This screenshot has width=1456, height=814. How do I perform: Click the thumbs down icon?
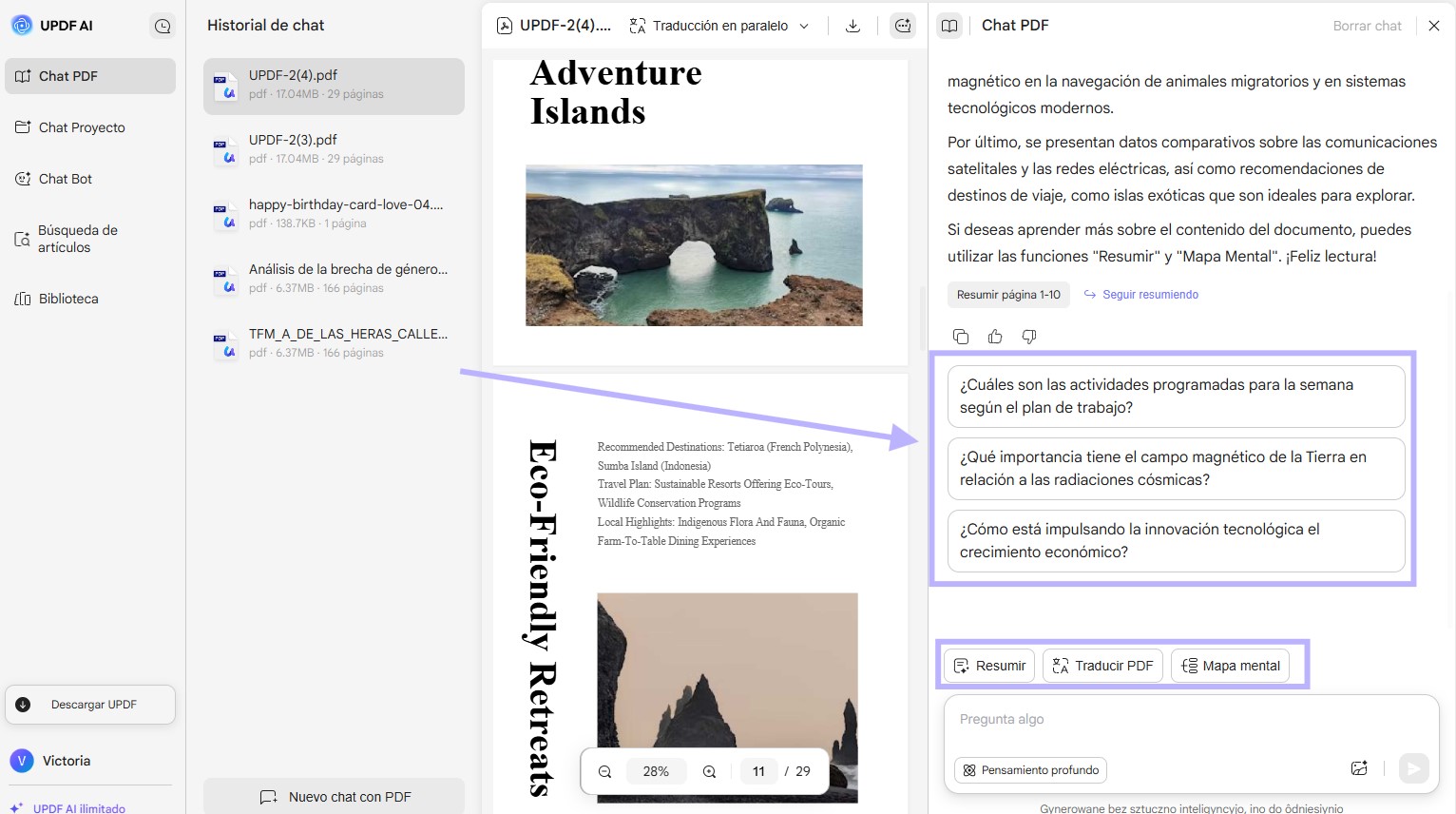tap(1029, 337)
